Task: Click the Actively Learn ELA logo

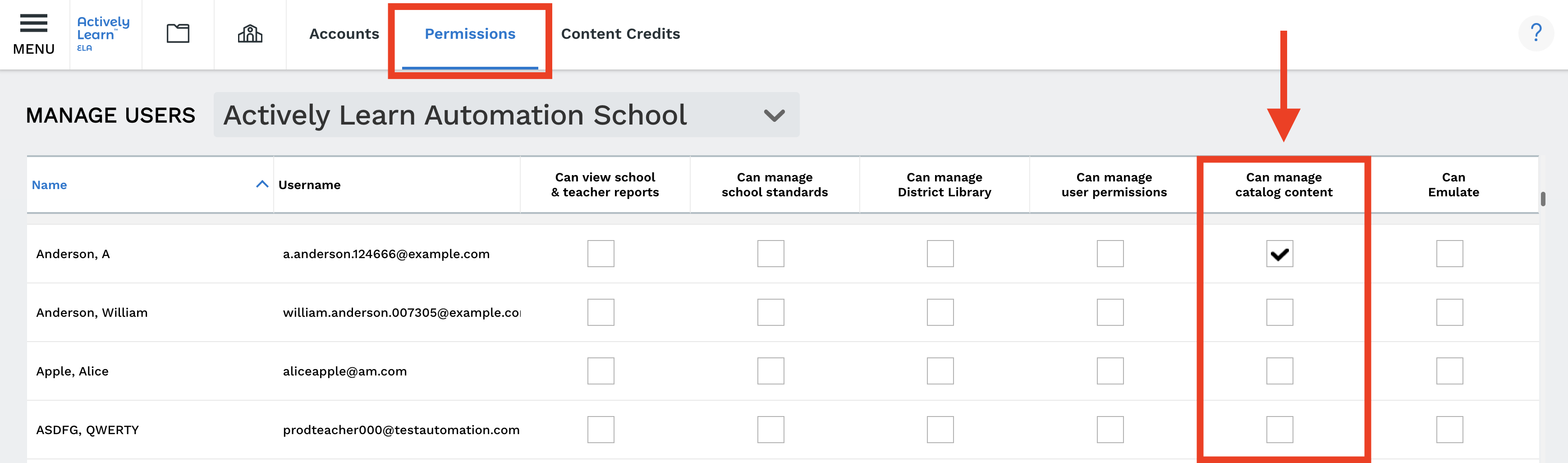Action: coord(104,34)
